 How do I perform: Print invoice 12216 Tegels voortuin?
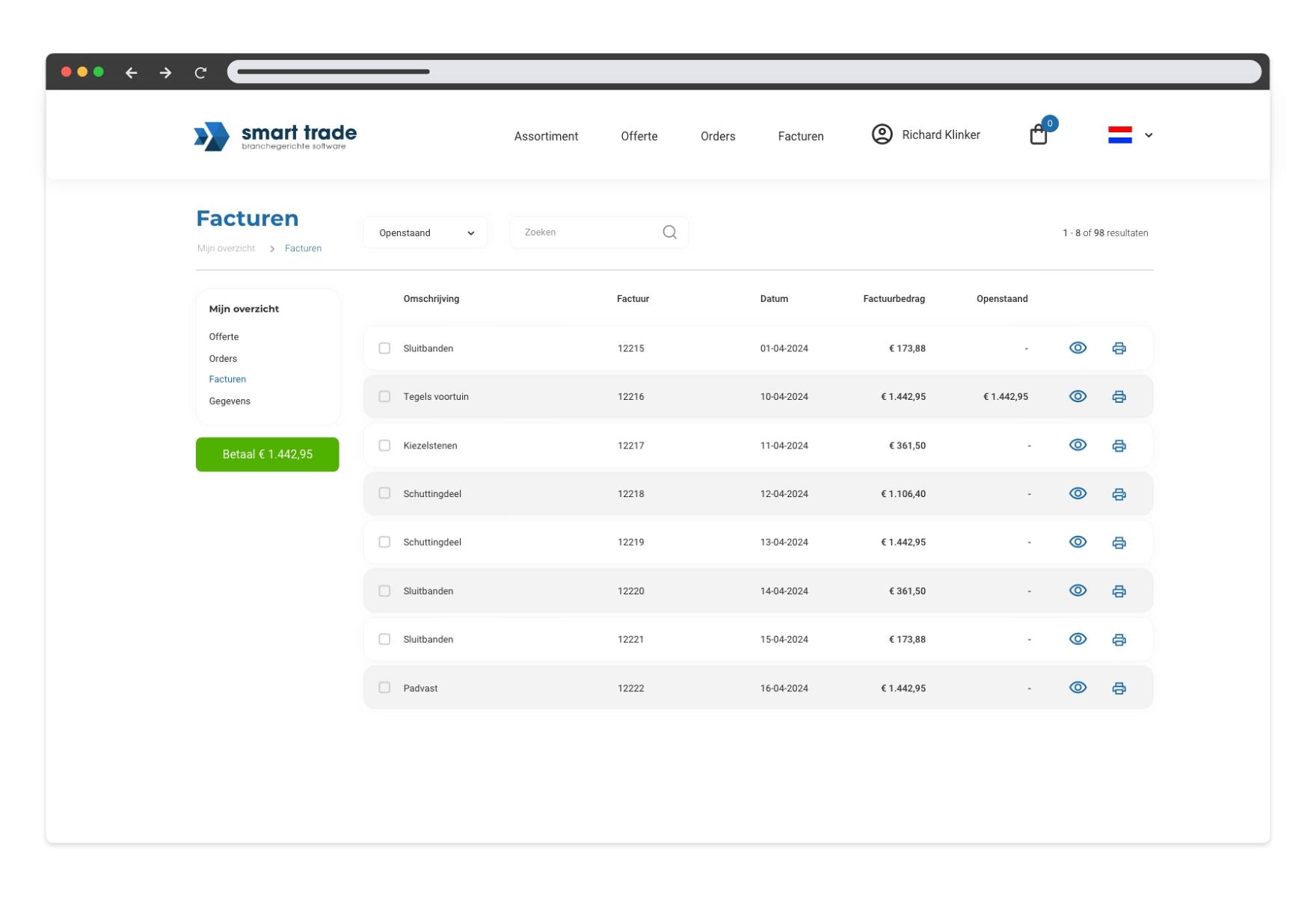pos(1119,397)
